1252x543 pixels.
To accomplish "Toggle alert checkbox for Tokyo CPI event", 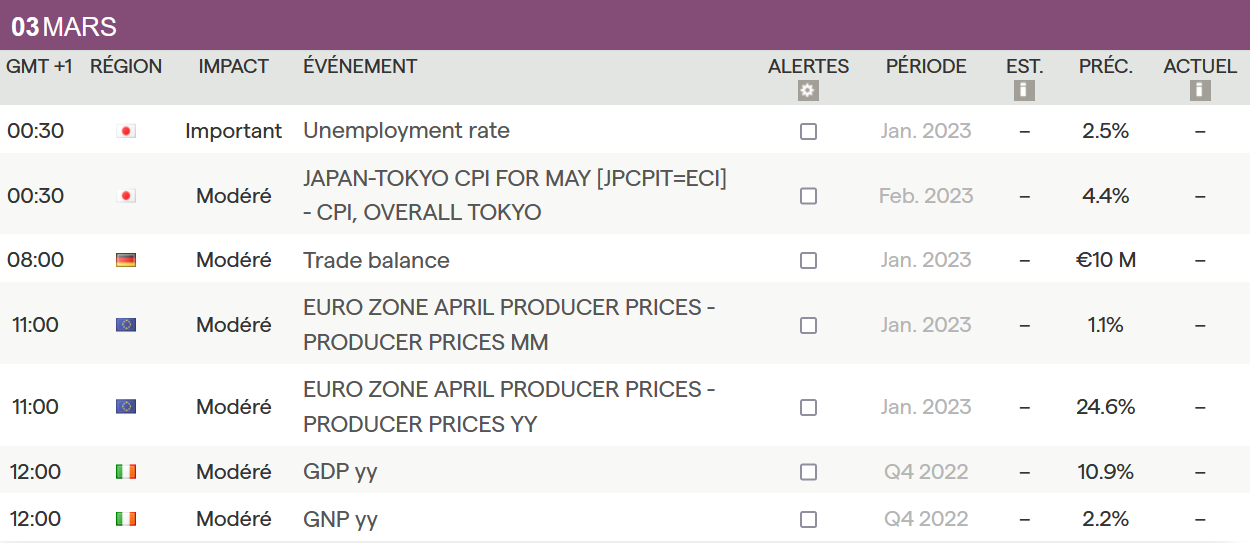I will (x=808, y=196).
